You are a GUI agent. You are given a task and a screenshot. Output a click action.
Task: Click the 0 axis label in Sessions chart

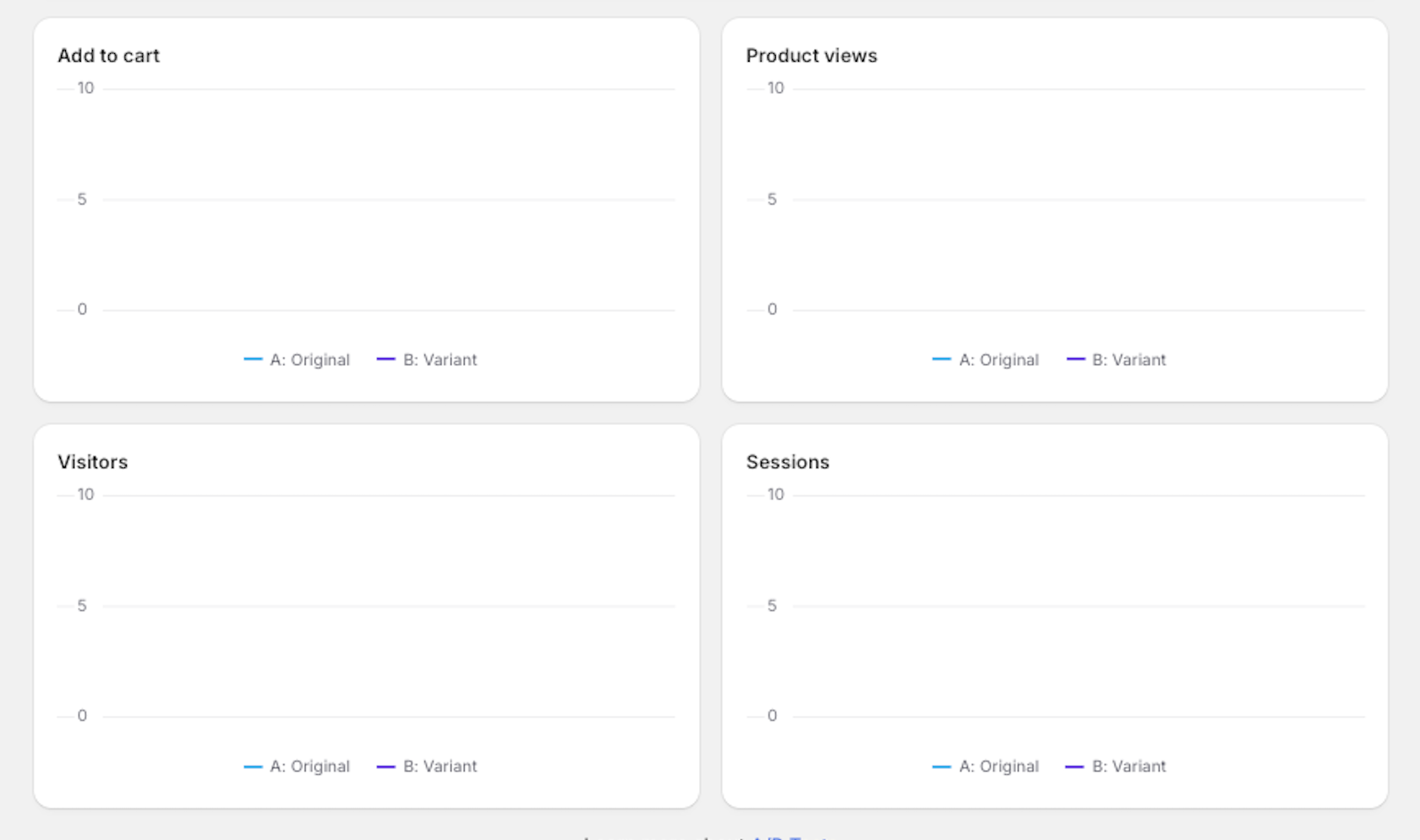tap(772, 716)
